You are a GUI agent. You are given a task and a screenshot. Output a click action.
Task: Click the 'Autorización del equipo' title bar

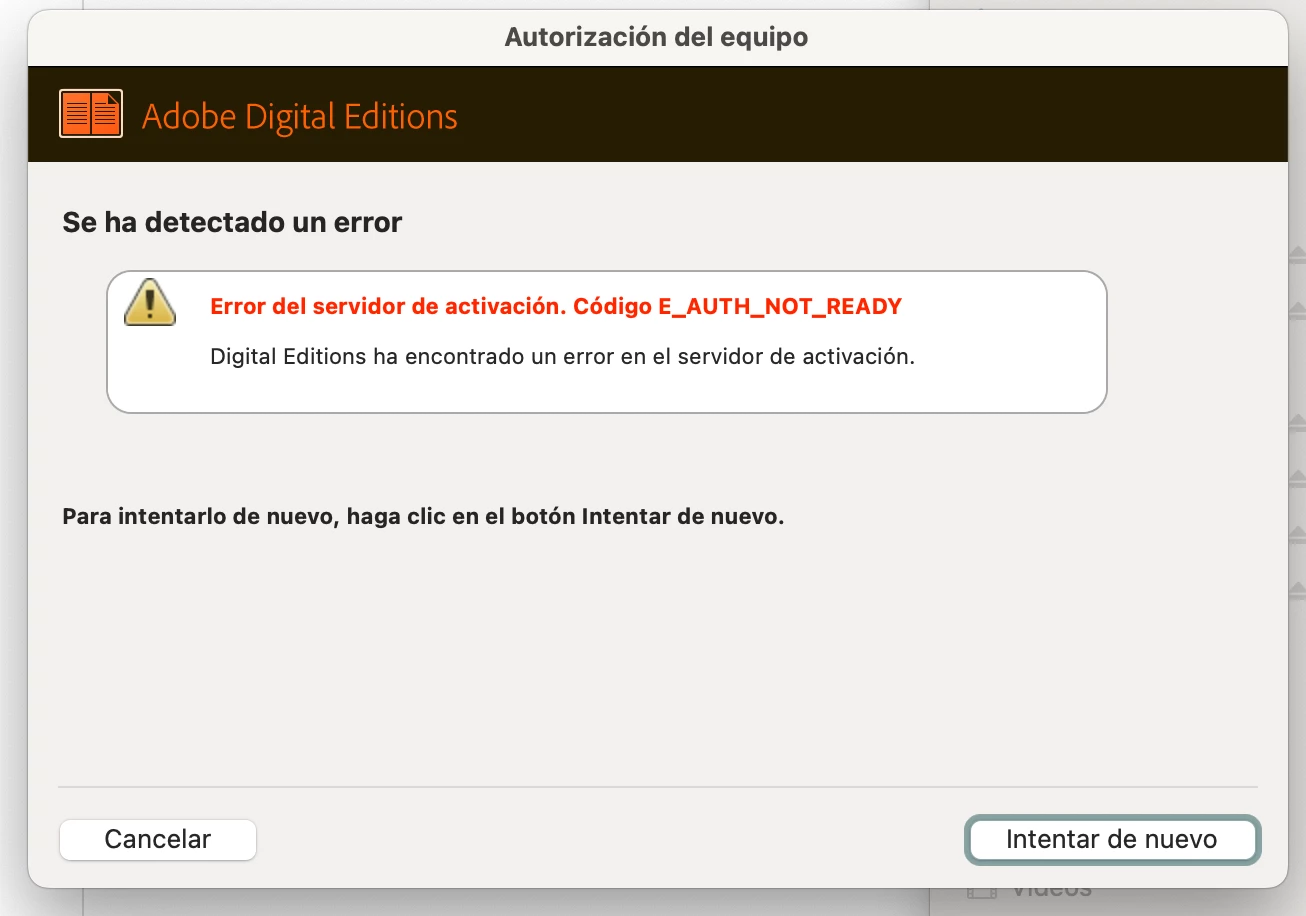pos(657,38)
